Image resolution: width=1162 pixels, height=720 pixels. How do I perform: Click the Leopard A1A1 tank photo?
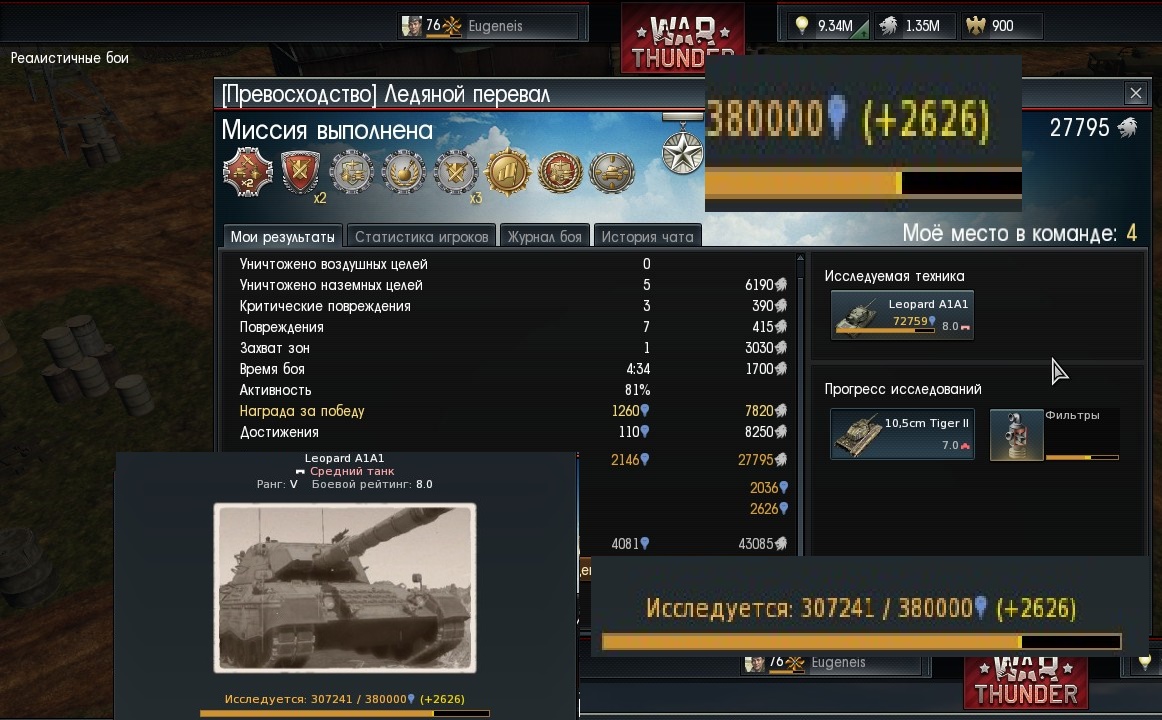(345, 587)
